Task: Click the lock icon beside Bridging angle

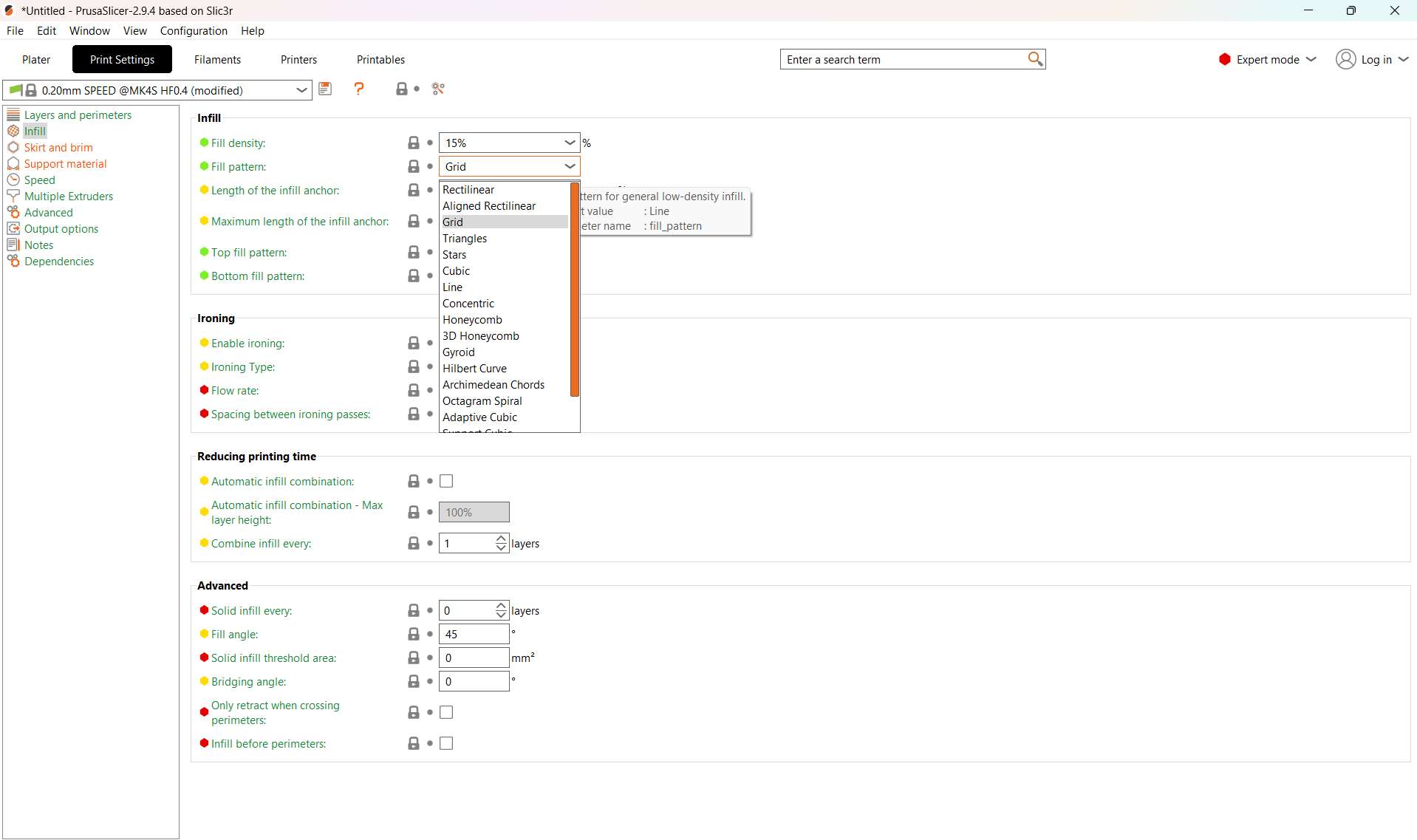Action: click(x=414, y=681)
